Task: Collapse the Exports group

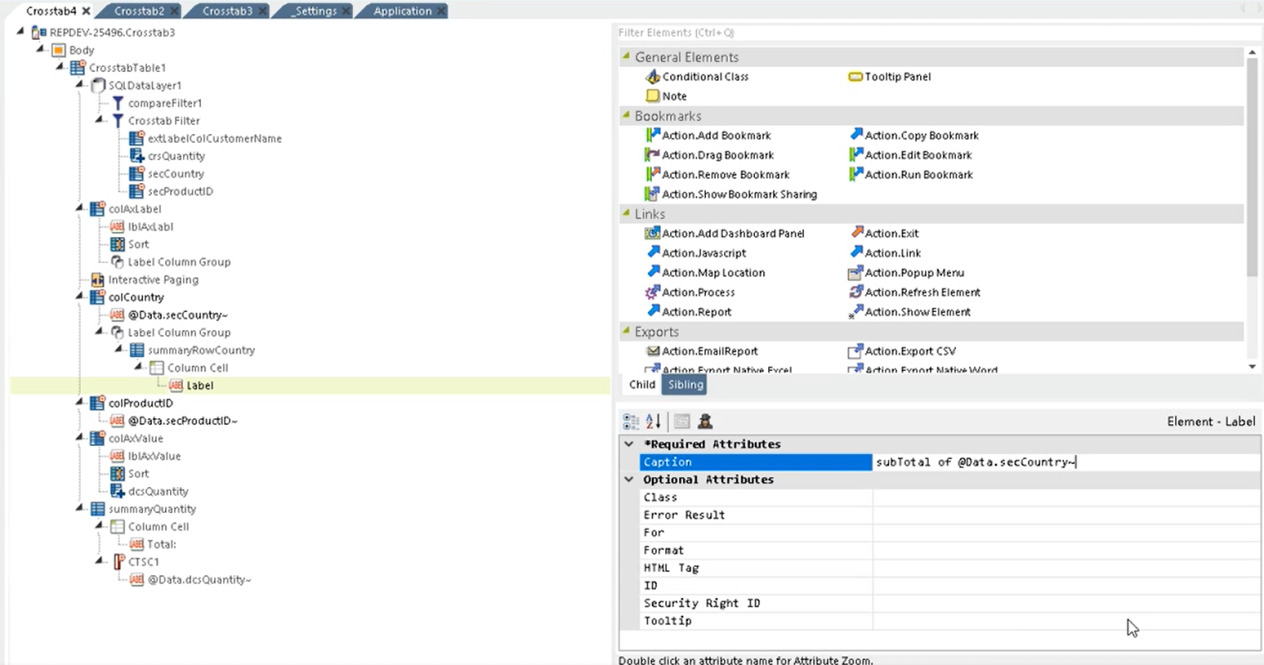Action: tap(626, 331)
